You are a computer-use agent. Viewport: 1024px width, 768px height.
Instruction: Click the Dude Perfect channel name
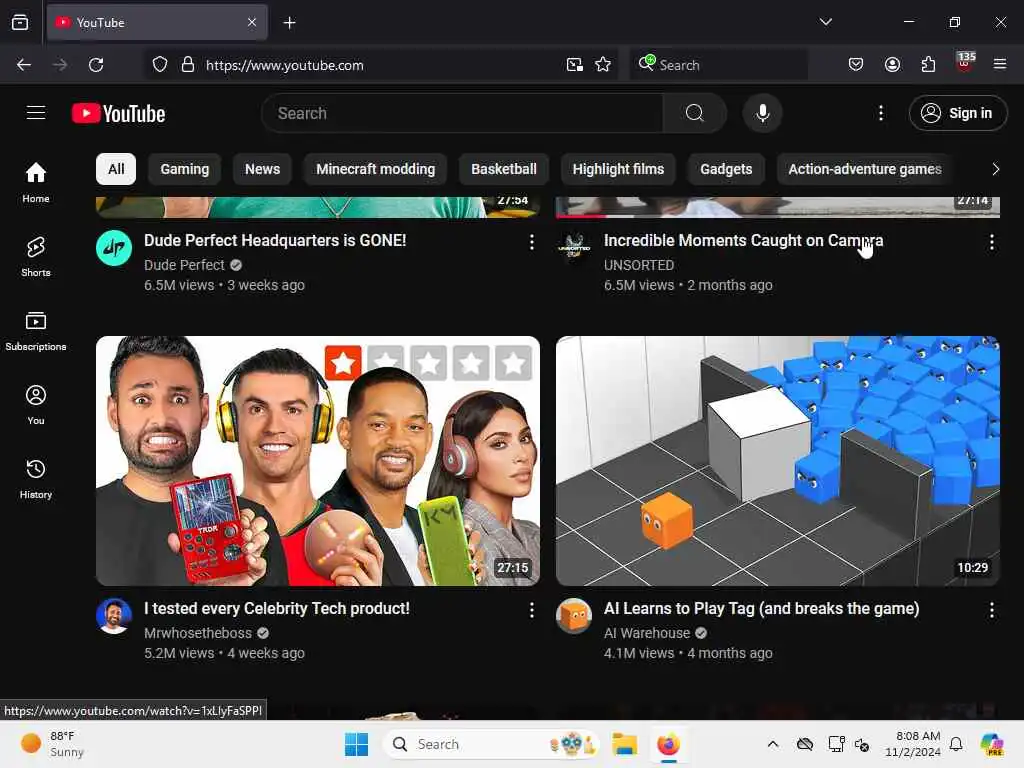pyautogui.click(x=184, y=265)
